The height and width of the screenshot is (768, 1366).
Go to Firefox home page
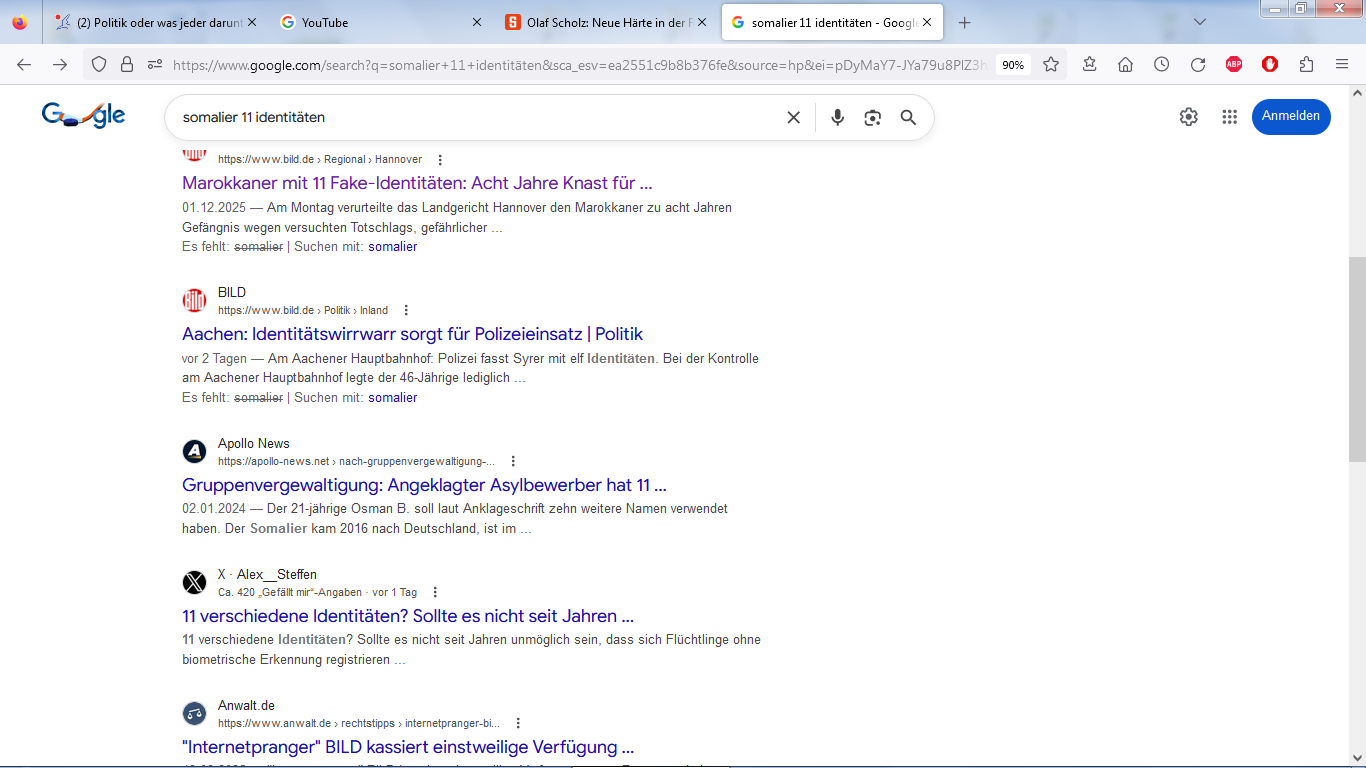(x=1126, y=64)
